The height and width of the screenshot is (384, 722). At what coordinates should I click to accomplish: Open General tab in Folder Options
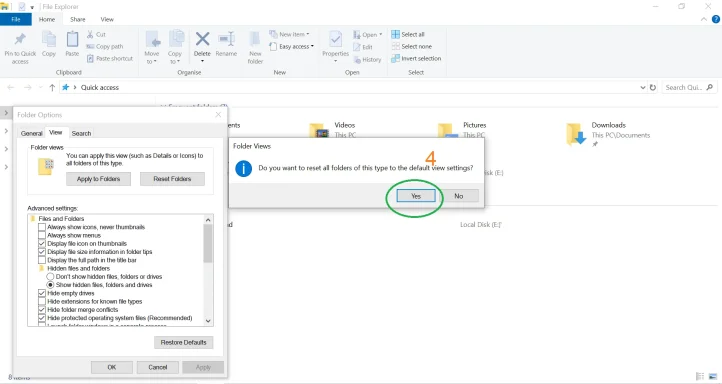[31, 133]
